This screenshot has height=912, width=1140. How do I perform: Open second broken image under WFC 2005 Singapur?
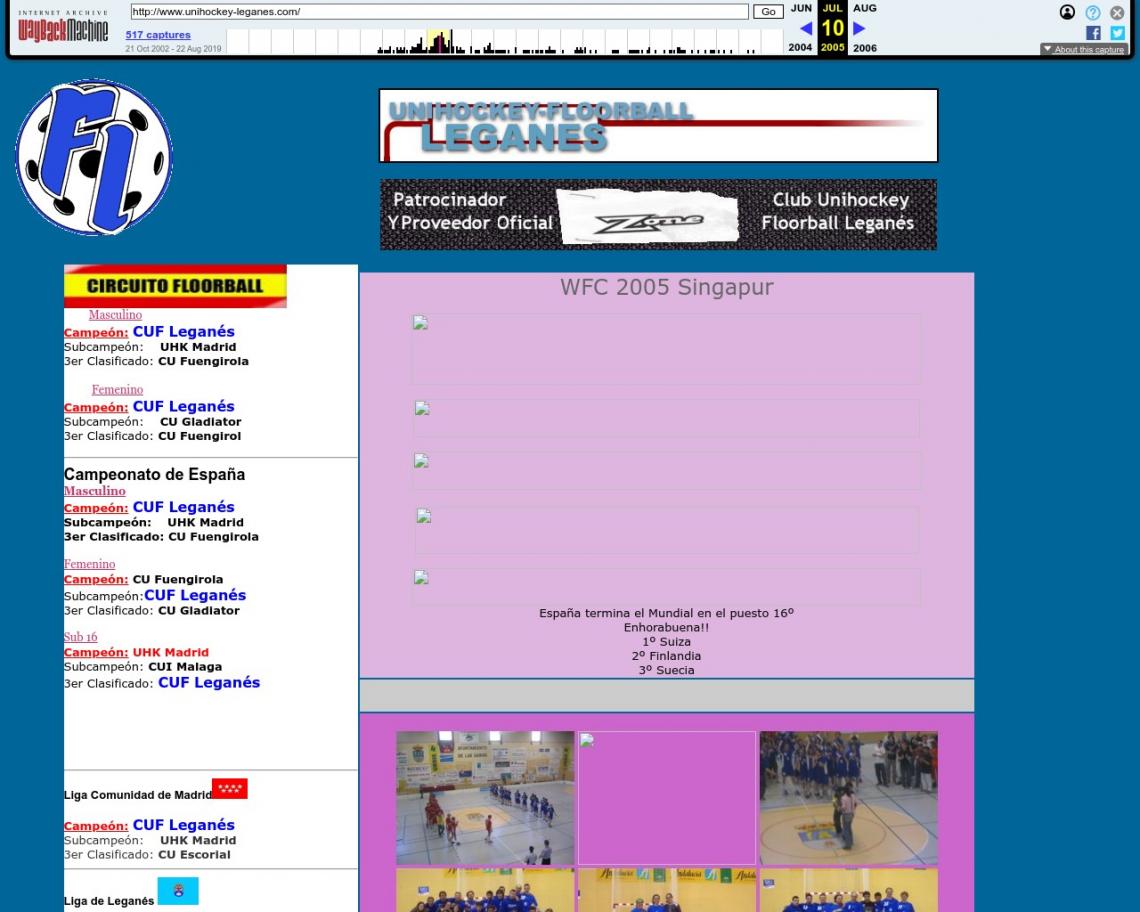tap(666, 418)
